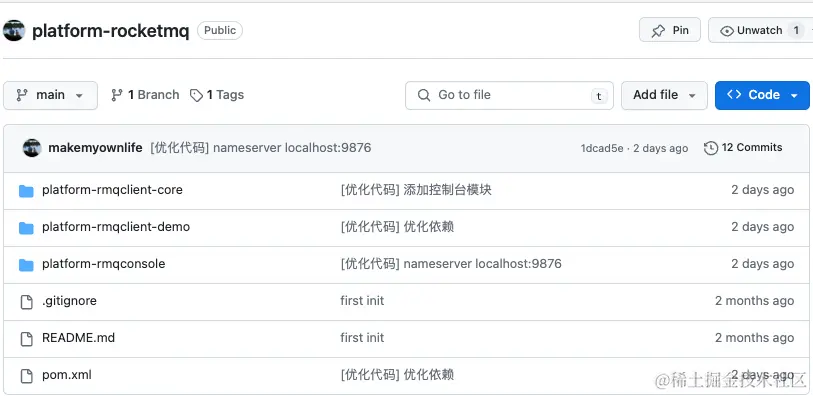Open 优化依赖 commit message for platform-rmqclient-demo
This screenshot has width=813, height=396.
[397, 227]
